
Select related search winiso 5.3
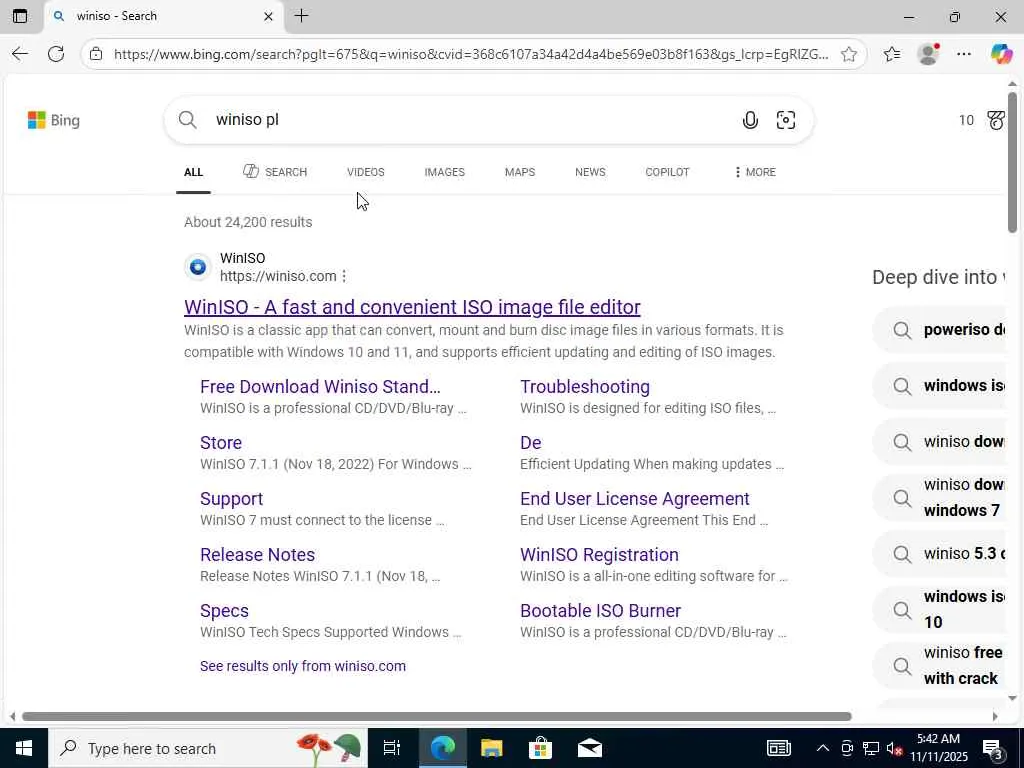[940, 554]
